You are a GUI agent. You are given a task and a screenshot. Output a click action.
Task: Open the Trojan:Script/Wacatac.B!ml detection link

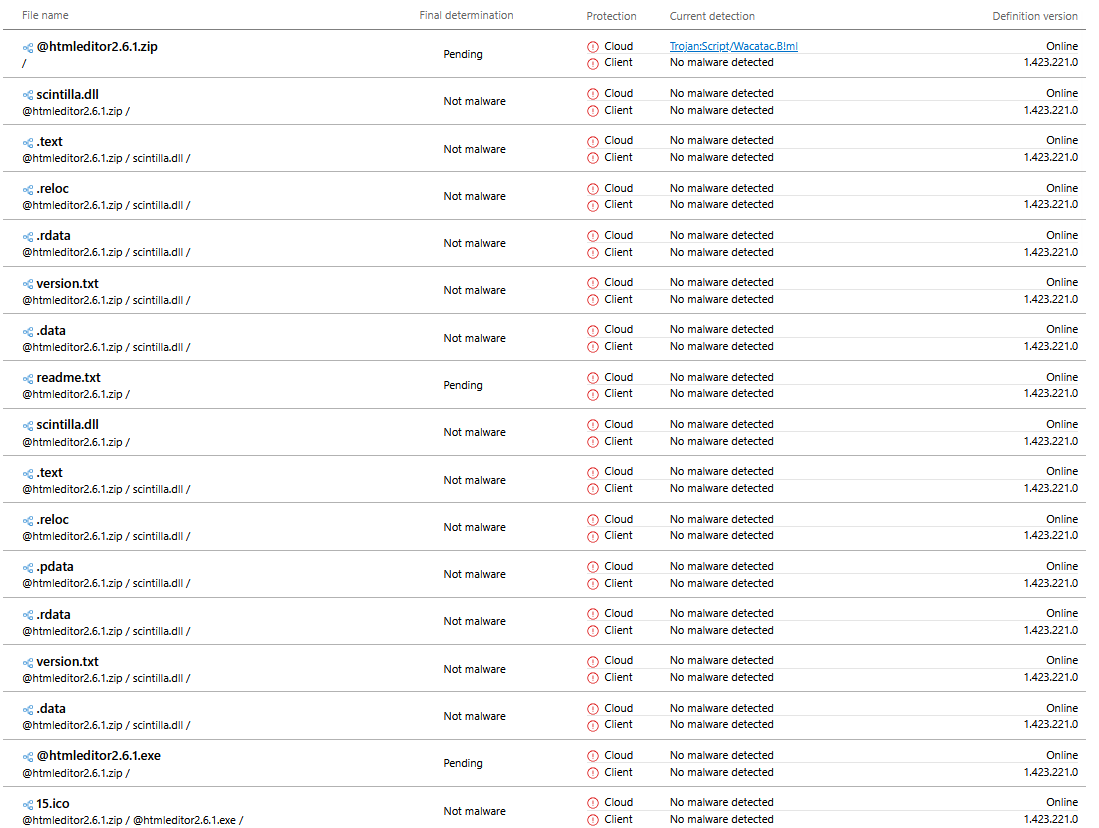tap(733, 46)
